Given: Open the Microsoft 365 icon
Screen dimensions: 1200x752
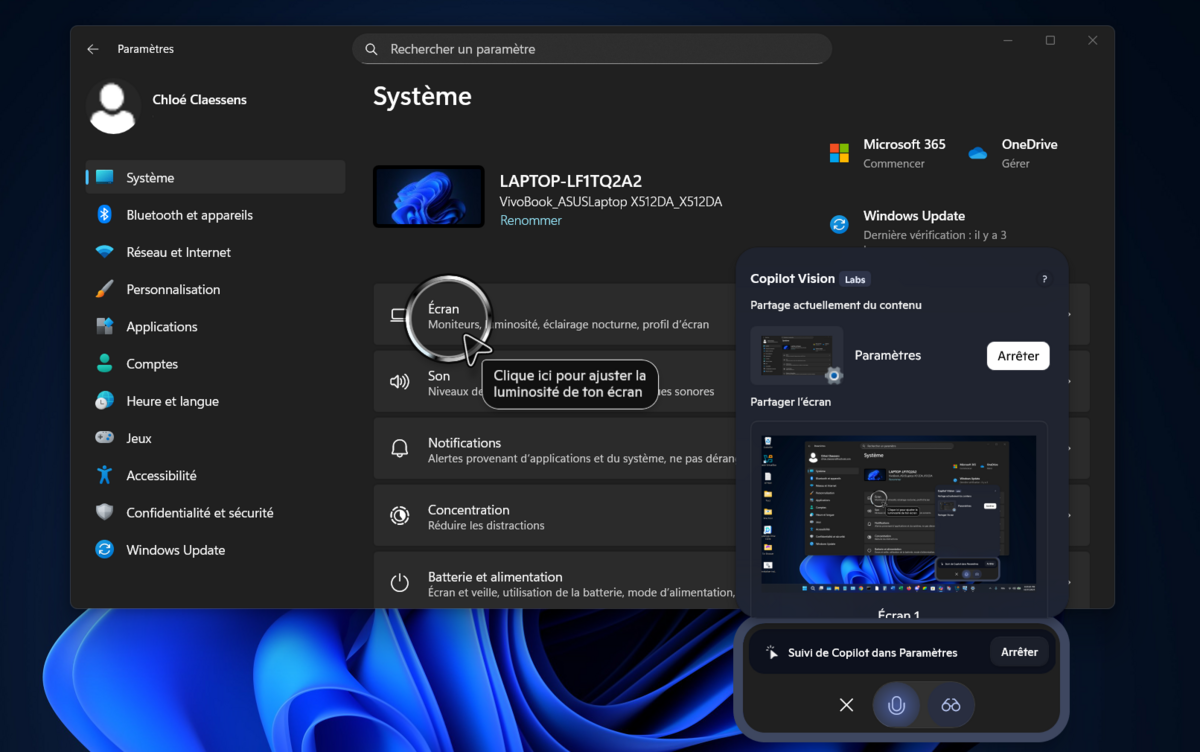Looking at the screenshot, I should click(x=839, y=153).
